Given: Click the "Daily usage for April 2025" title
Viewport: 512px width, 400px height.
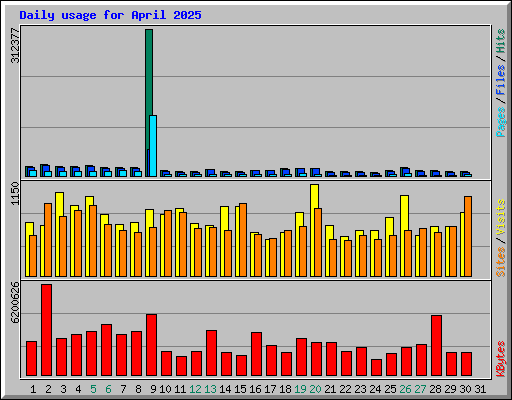Looking at the screenshot, I should 110,15.
